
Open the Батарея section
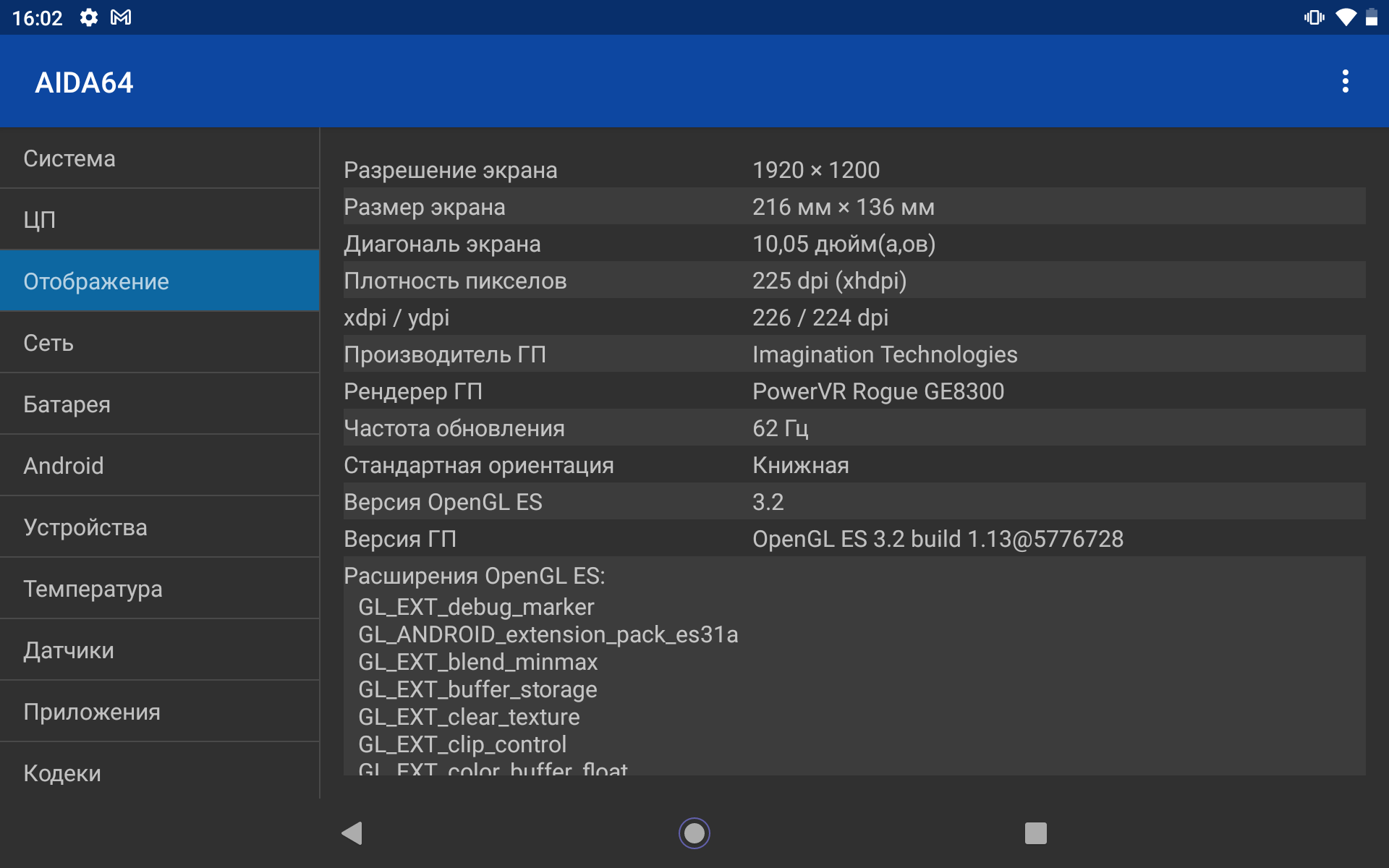coord(159,404)
